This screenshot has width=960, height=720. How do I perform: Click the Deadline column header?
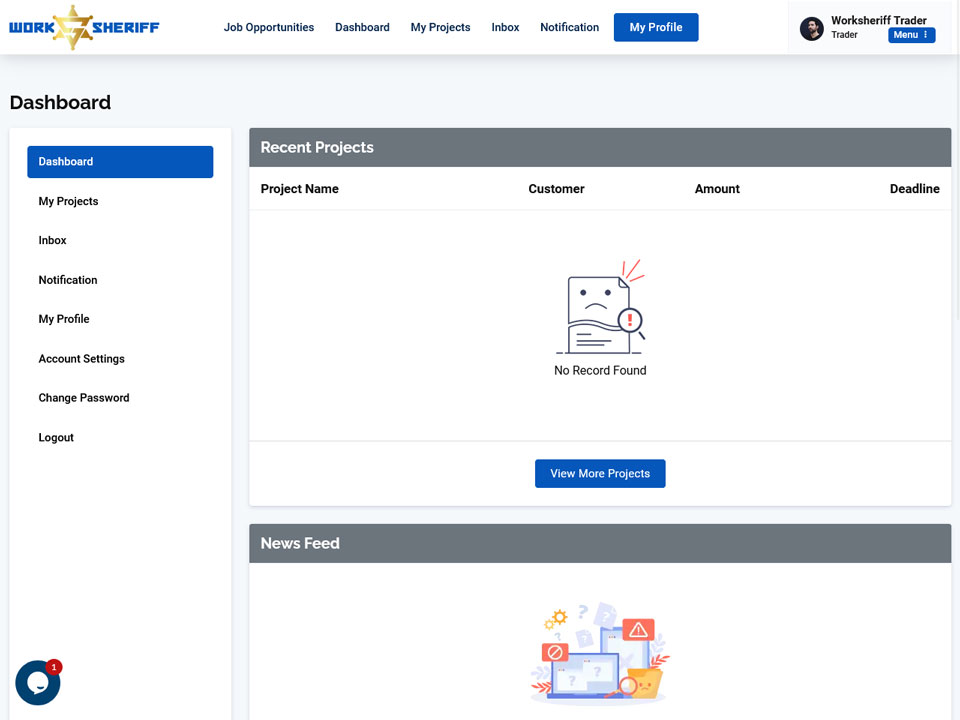tap(915, 189)
